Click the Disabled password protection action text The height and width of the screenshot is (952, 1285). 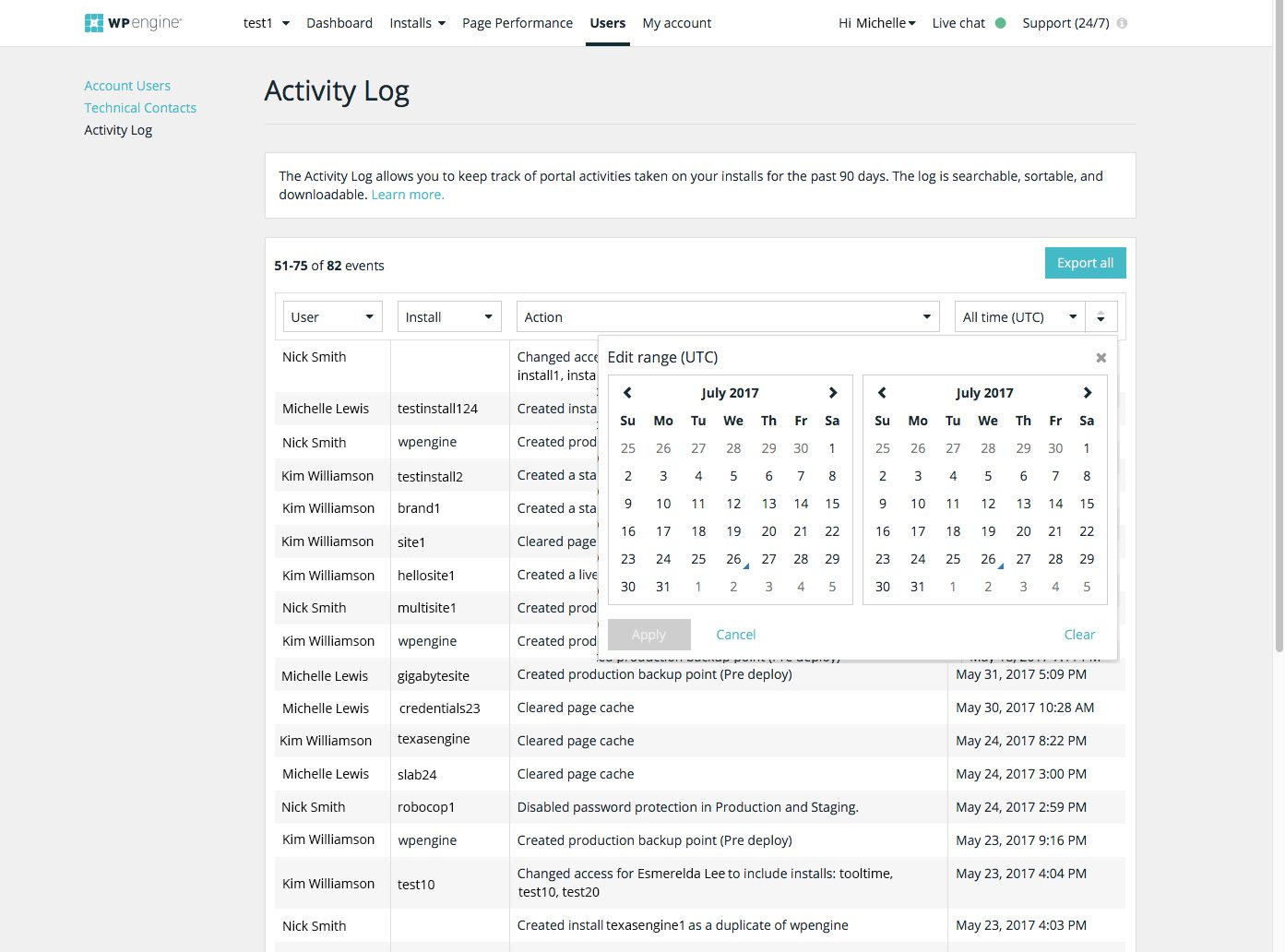point(688,807)
